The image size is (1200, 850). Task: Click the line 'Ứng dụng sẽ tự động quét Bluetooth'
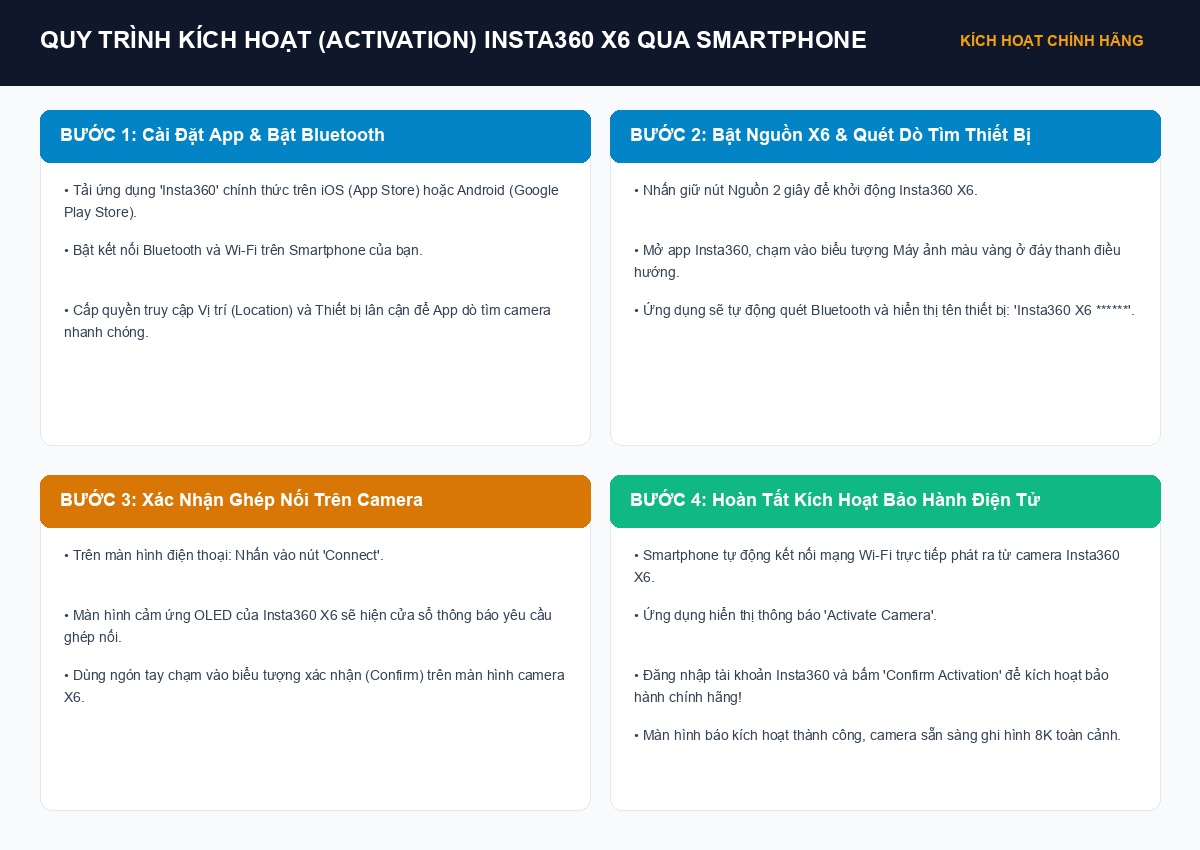coord(884,310)
